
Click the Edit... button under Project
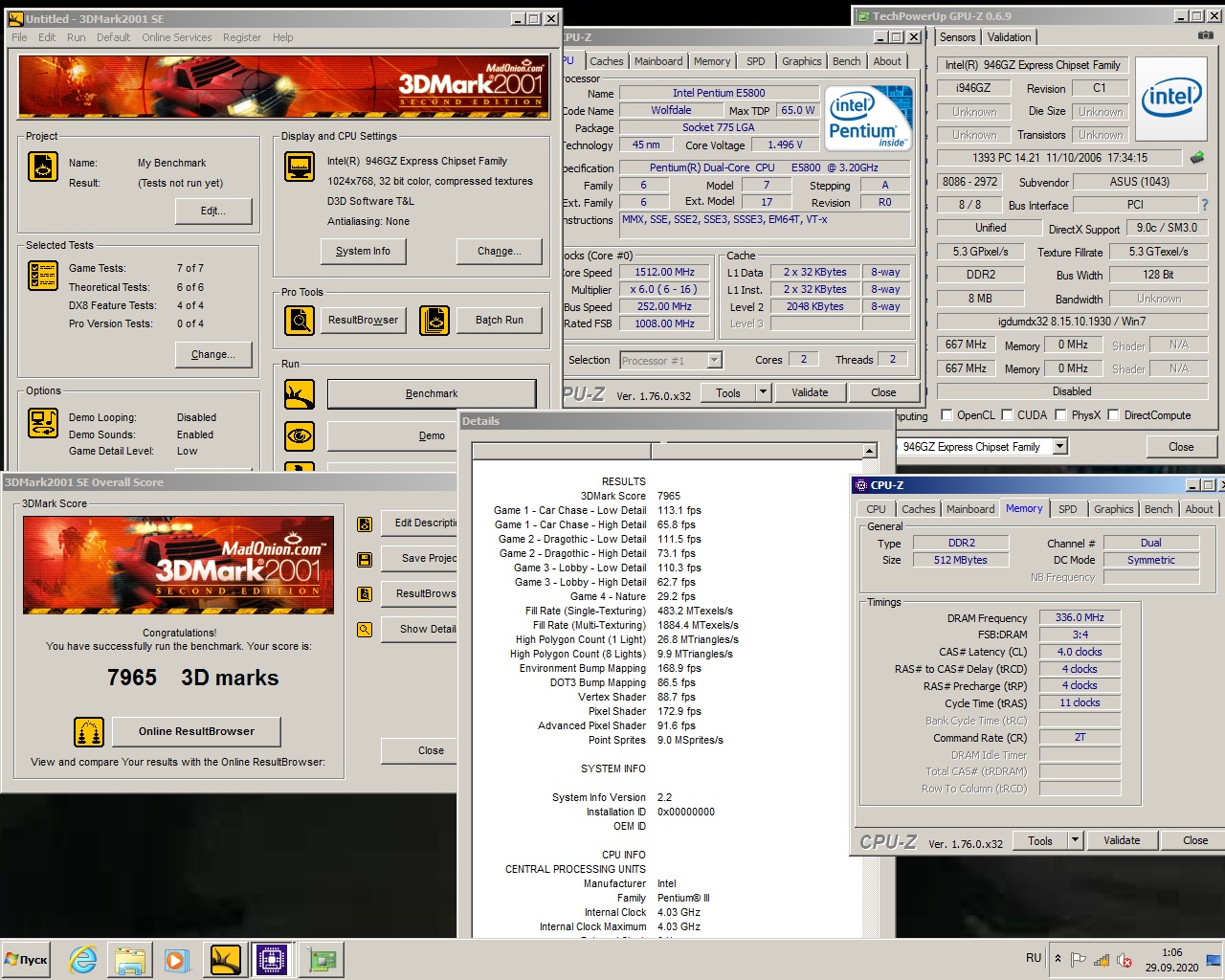click(213, 212)
